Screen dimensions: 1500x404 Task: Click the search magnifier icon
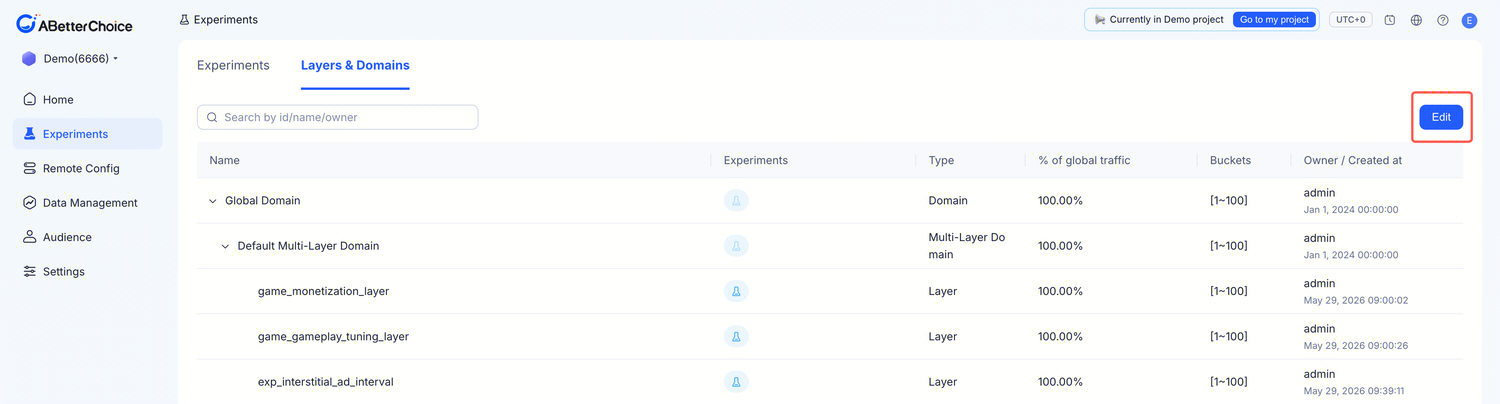212,117
